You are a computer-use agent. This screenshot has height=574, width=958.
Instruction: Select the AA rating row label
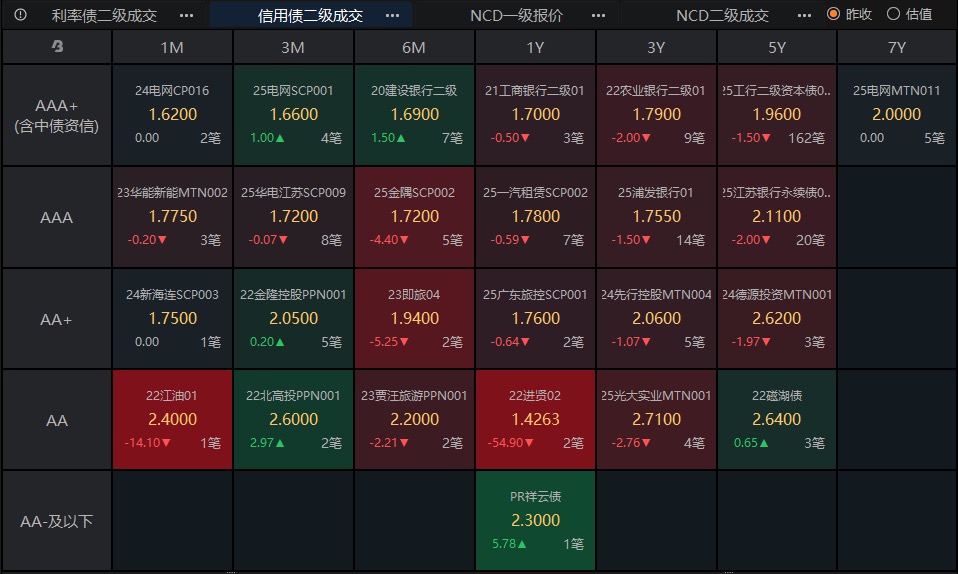(x=57, y=420)
